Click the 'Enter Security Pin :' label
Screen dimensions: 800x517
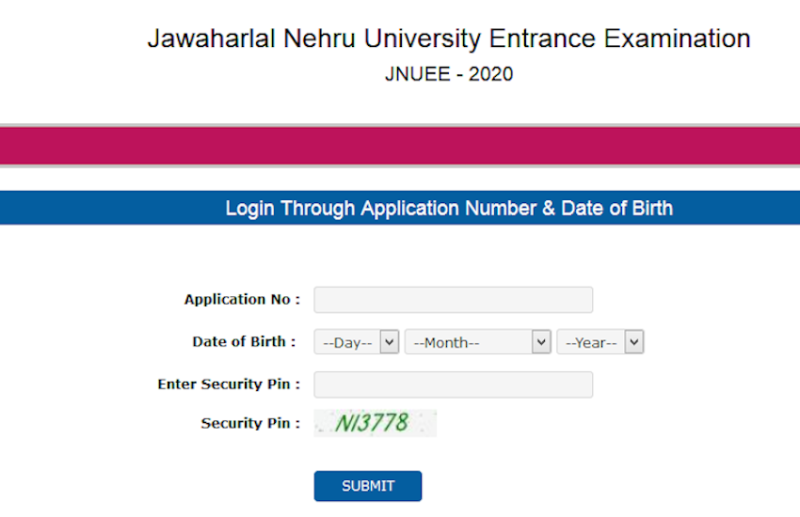coord(229,385)
